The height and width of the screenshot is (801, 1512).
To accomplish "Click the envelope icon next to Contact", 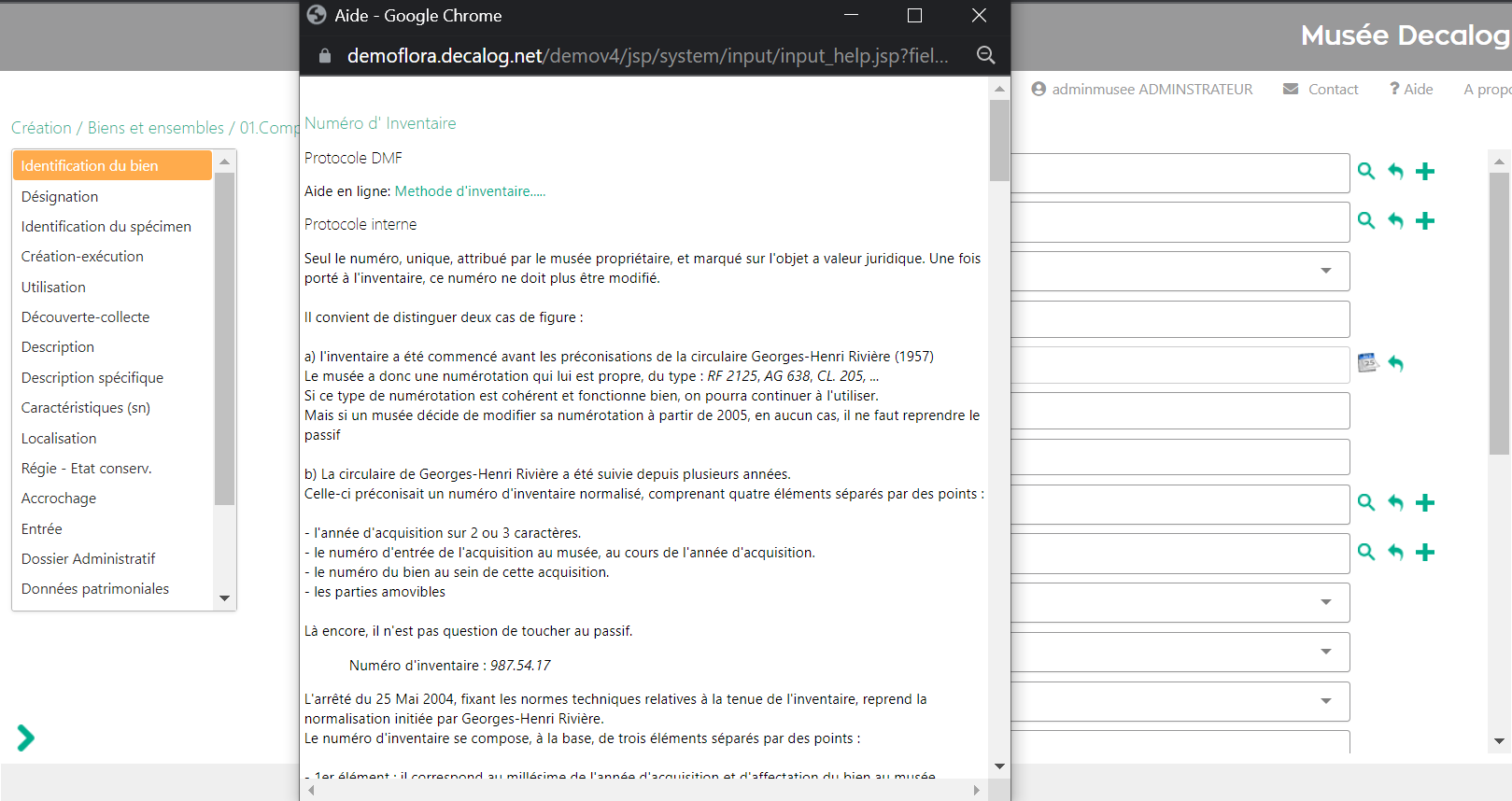I will 1291,89.
